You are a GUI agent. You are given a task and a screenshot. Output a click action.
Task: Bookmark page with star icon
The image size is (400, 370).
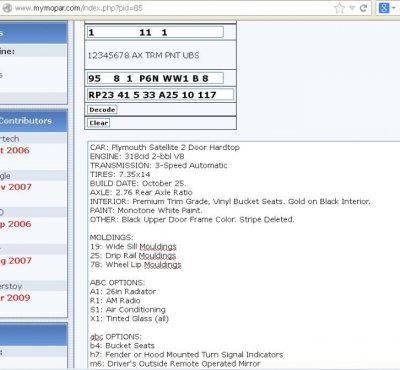point(339,8)
